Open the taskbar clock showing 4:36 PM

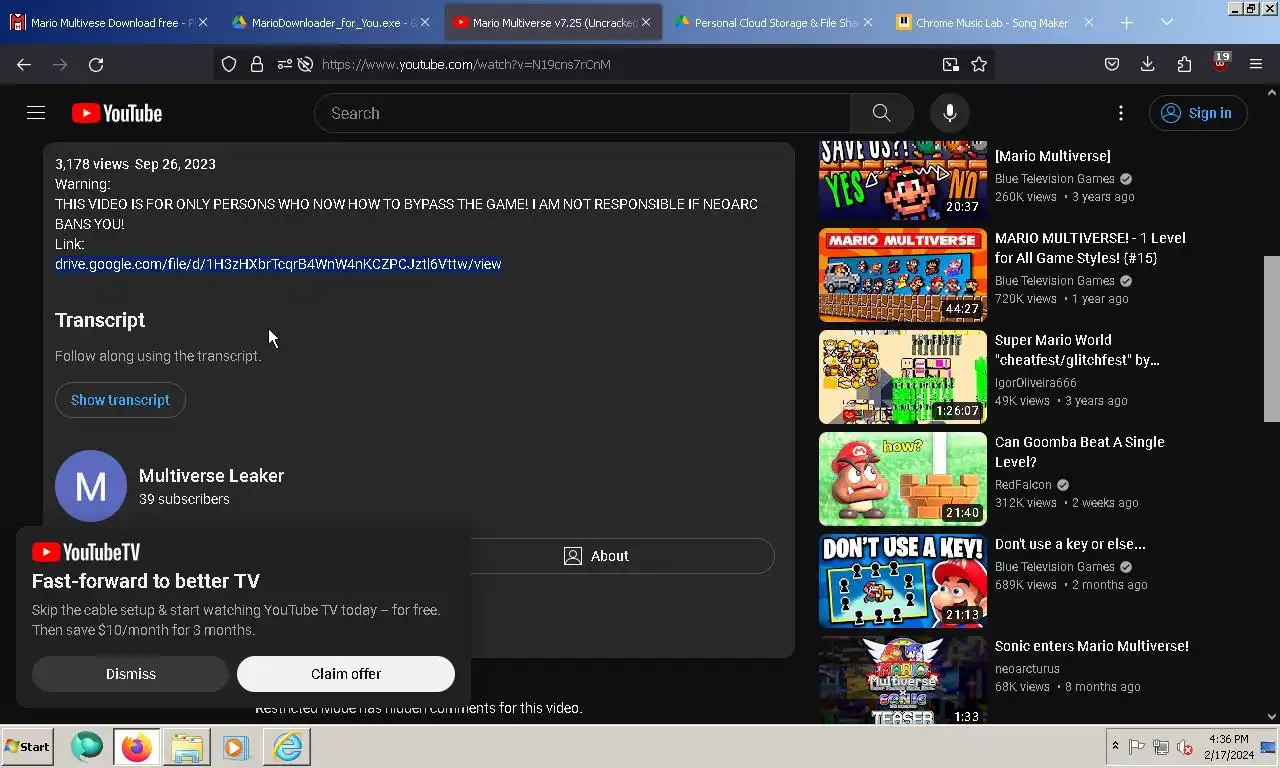coord(1229,747)
